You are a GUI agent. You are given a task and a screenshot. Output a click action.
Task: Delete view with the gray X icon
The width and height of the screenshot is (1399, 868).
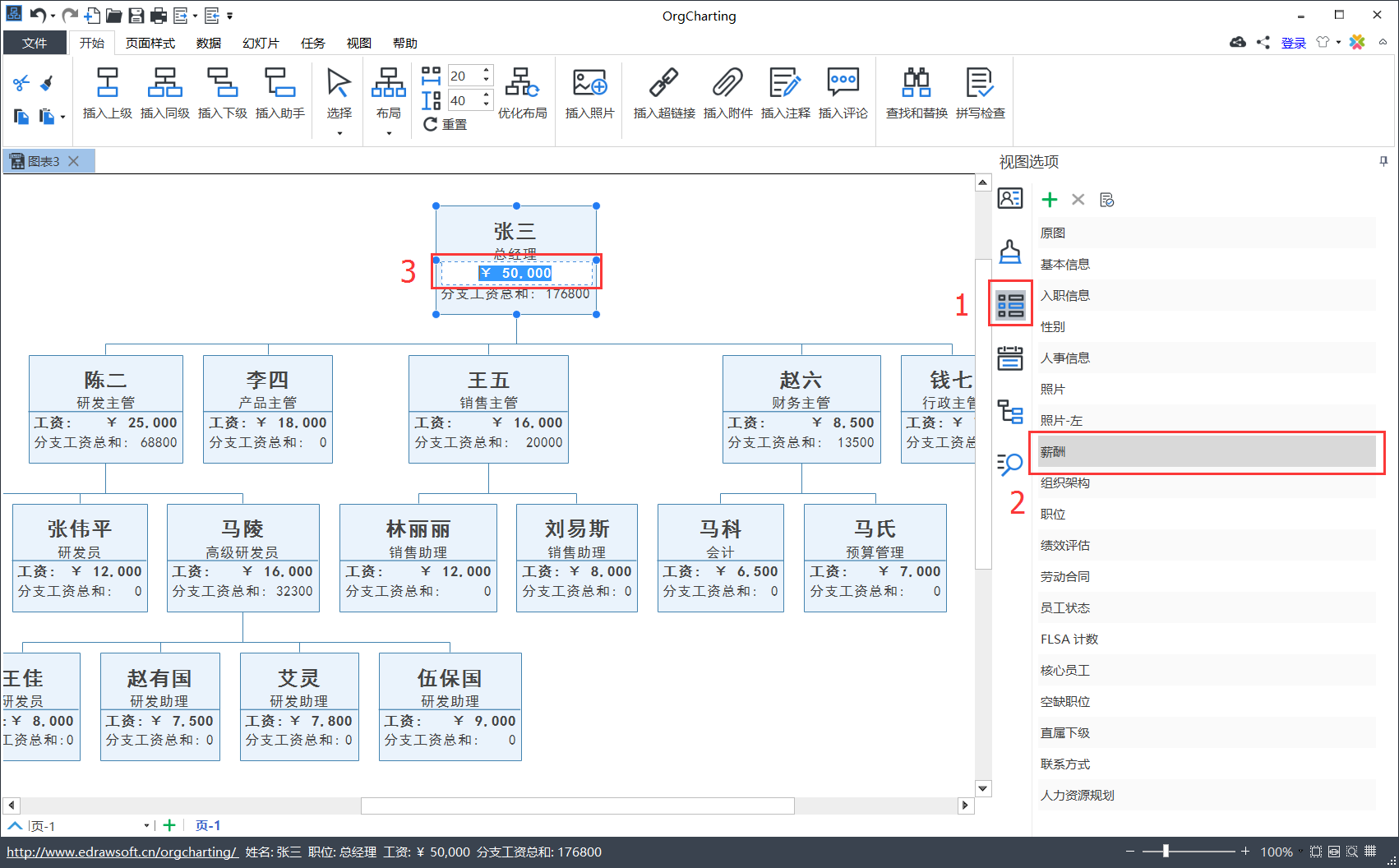pos(1078,200)
